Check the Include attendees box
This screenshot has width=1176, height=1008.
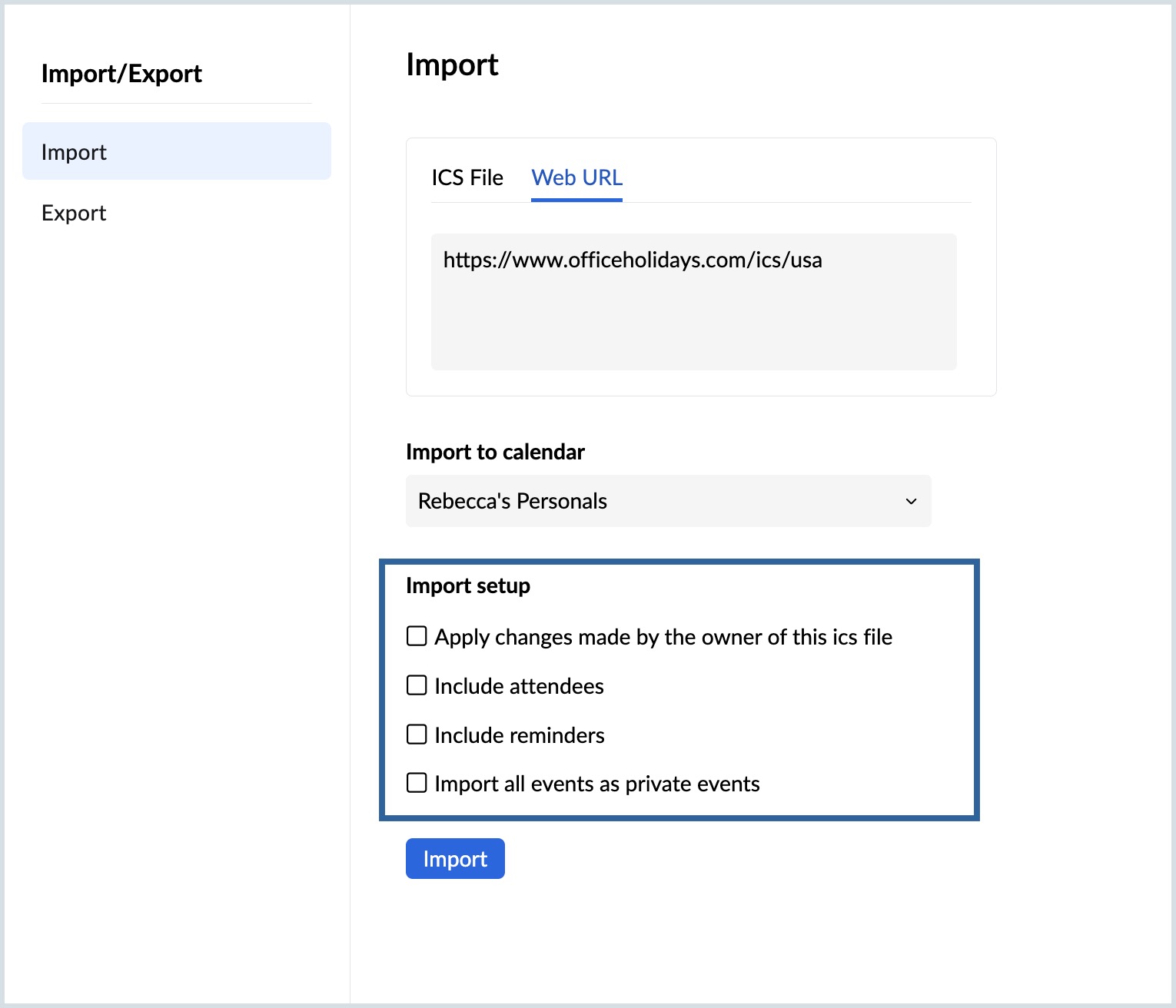pos(417,685)
